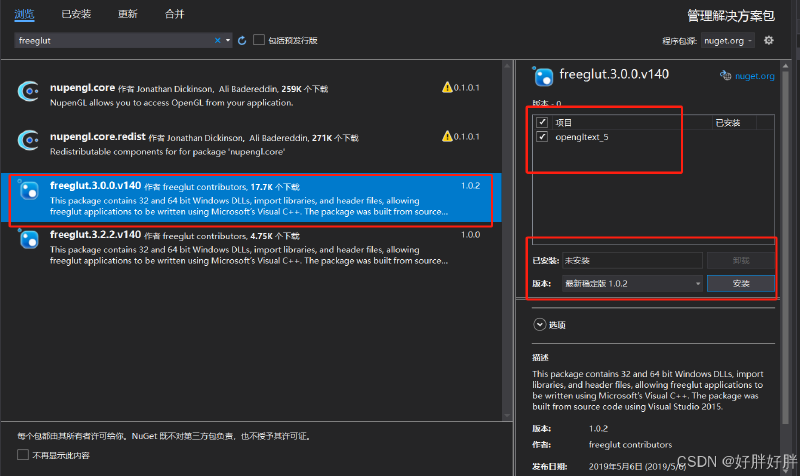Open the nuget.org link in details pane
Screen dimensions: 800x476
coord(755,76)
